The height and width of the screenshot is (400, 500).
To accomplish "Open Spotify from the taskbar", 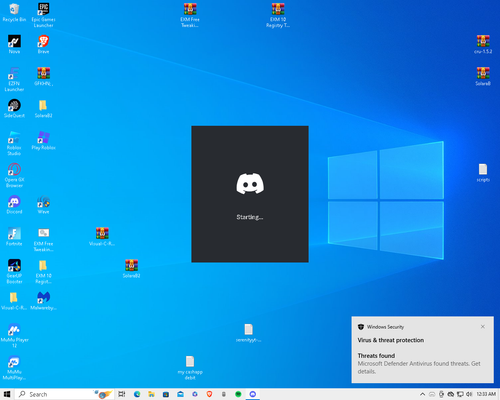I will tap(238, 394).
